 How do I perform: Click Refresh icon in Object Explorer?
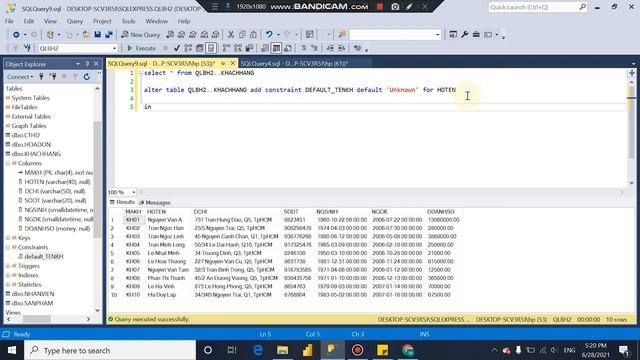87,76
